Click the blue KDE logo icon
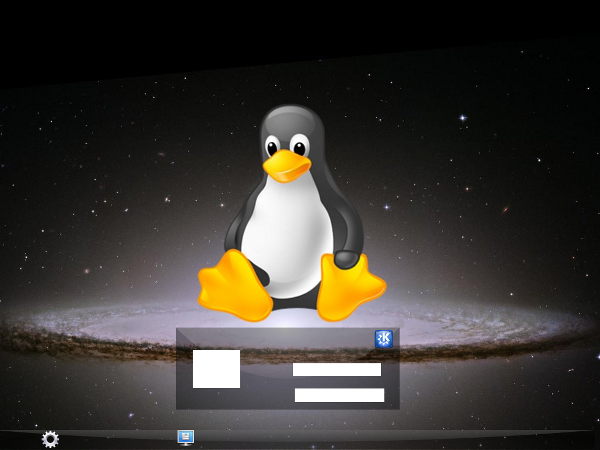Viewport: 600px width, 450px height. [x=384, y=339]
